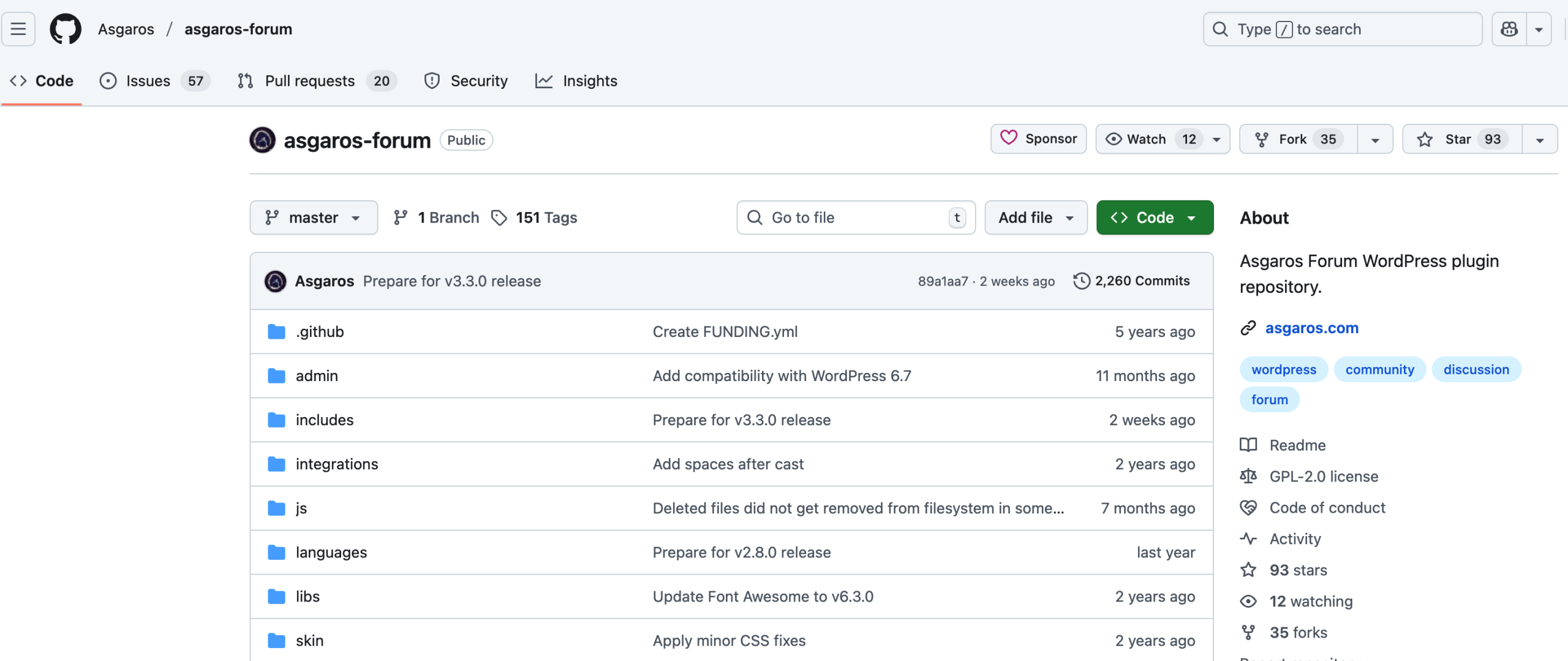This screenshot has height=661, width=1568.
Task: Open the Add file dropdown
Action: (x=1035, y=217)
